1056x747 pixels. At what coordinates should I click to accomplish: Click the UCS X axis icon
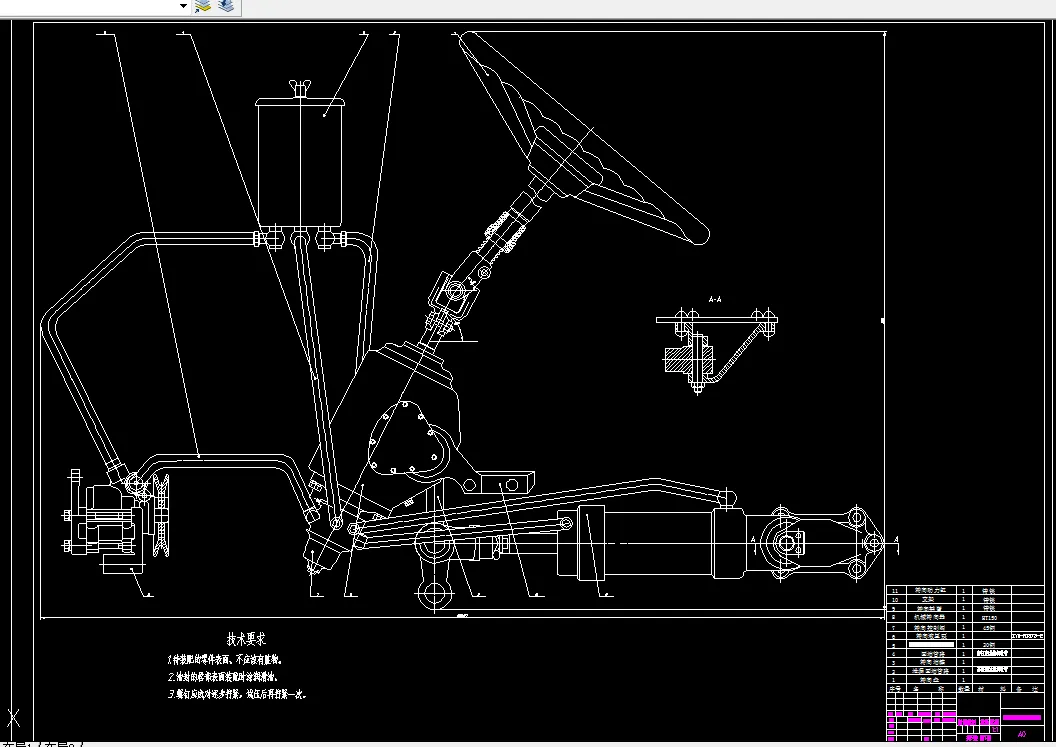[13, 718]
